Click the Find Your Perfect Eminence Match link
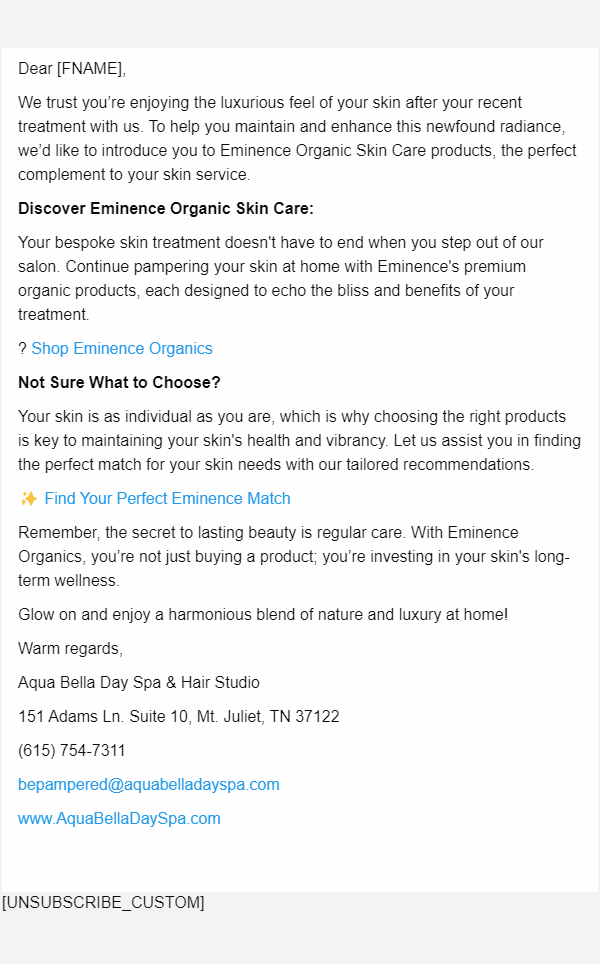600x964 pixels. pos(167,499)
